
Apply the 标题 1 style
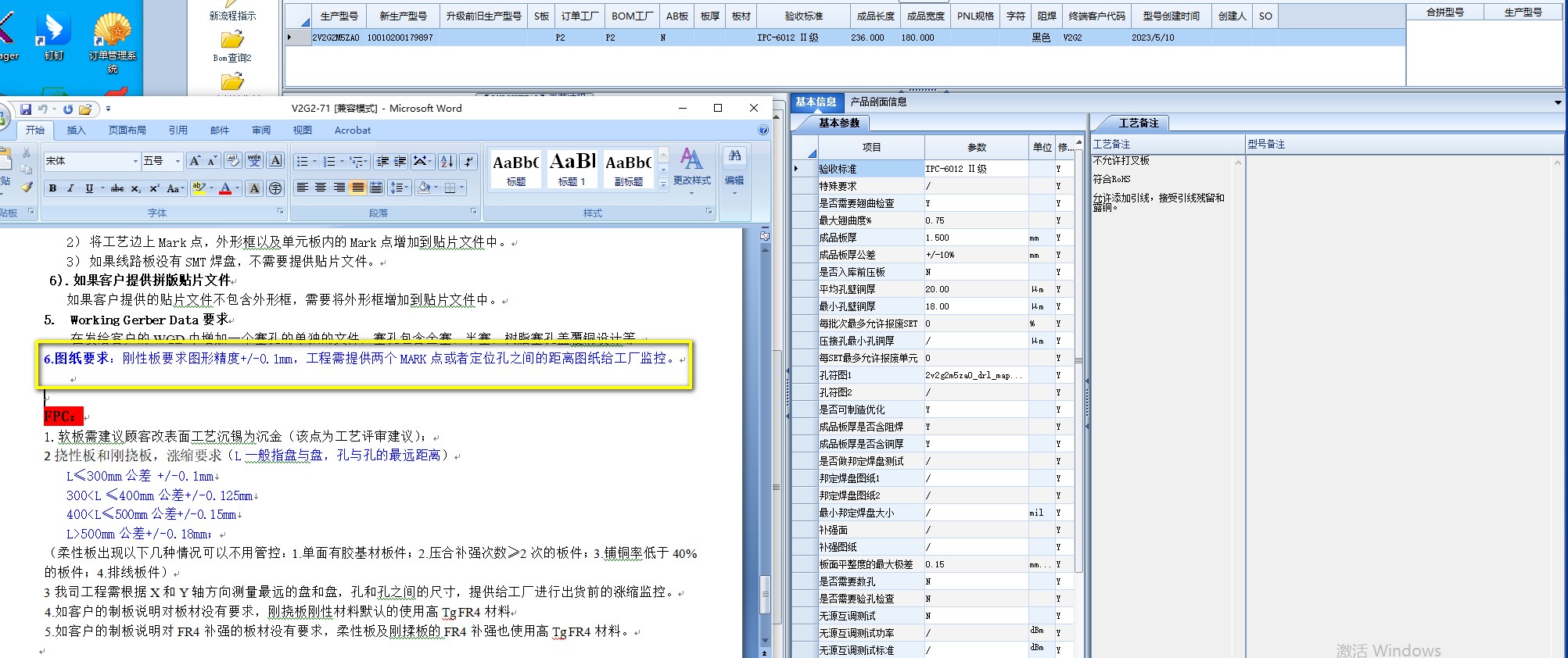[572, 169]
